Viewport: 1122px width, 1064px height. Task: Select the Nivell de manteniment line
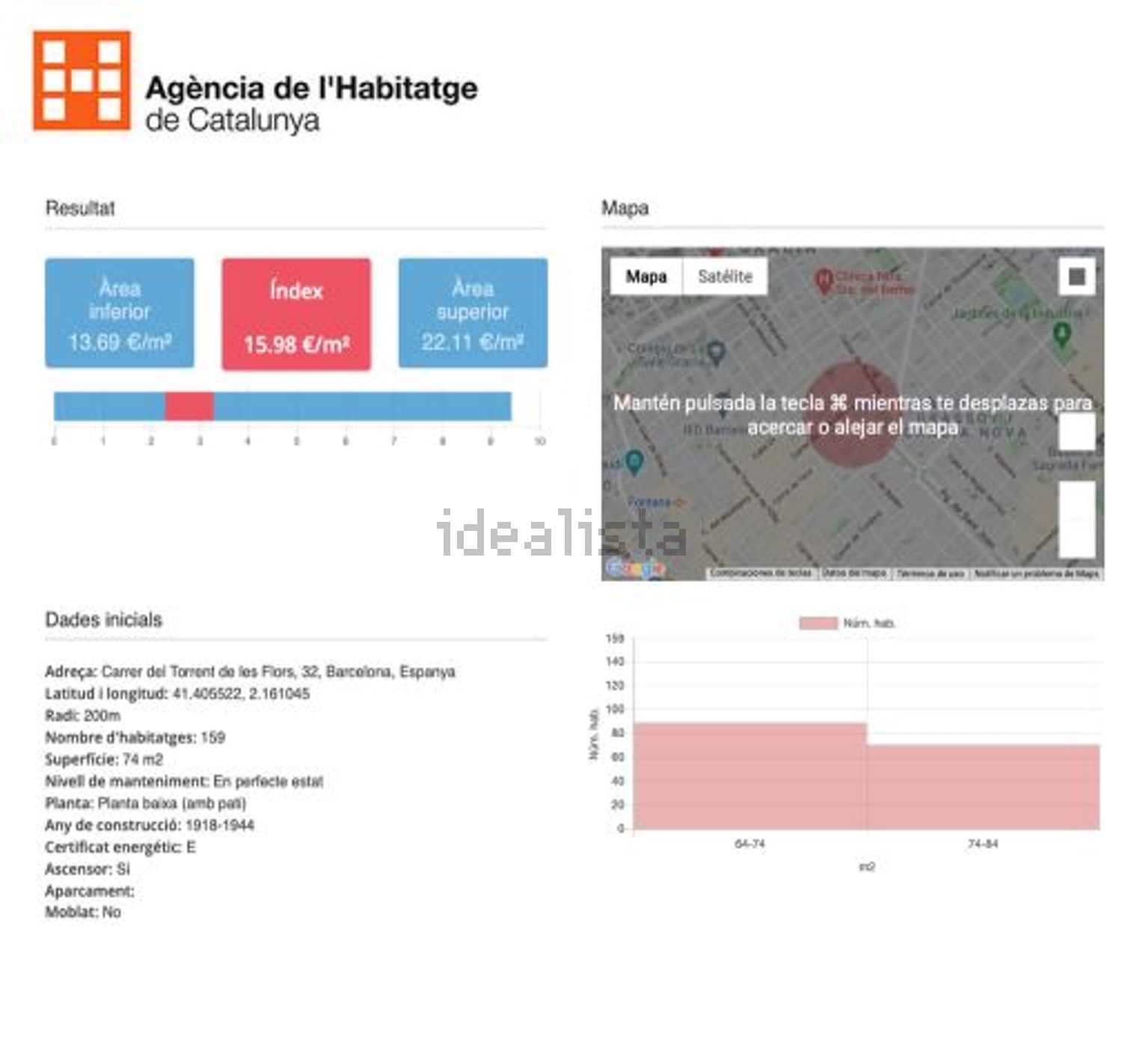[184, 781]
